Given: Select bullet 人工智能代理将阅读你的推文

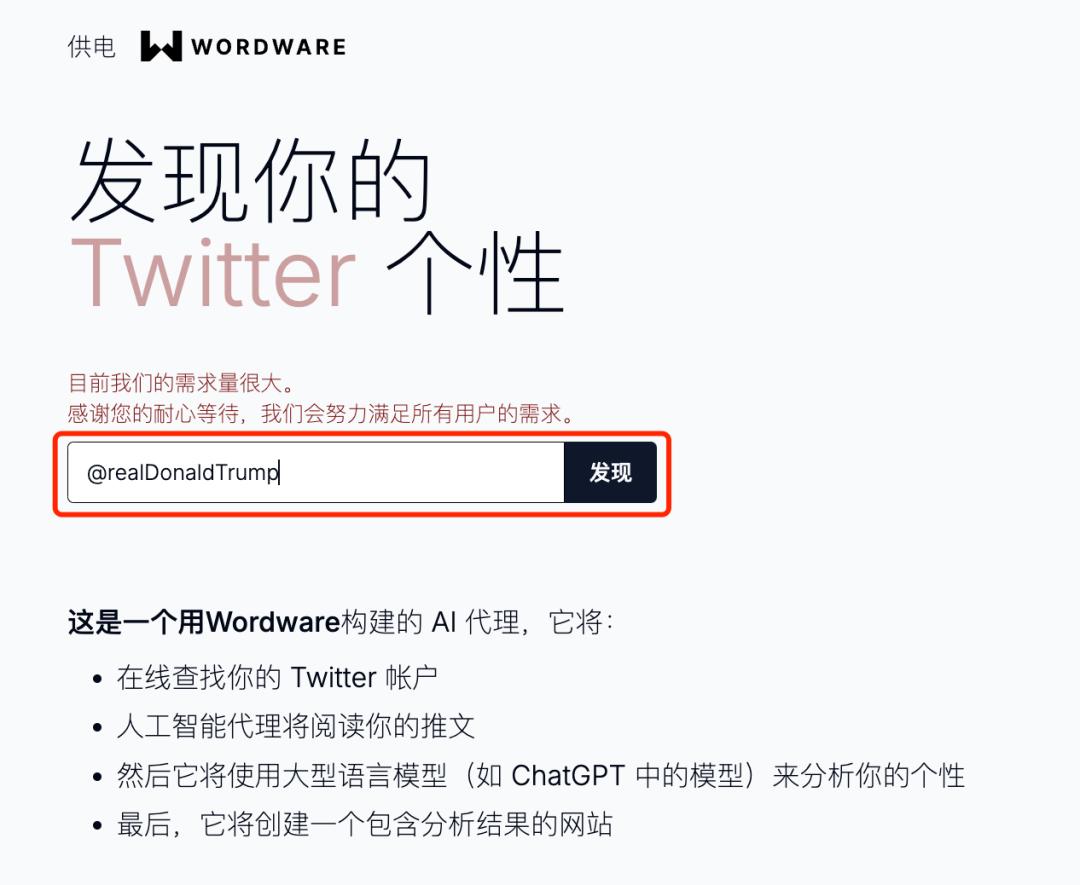Looking at the screenshot, I should coord(295,727).
